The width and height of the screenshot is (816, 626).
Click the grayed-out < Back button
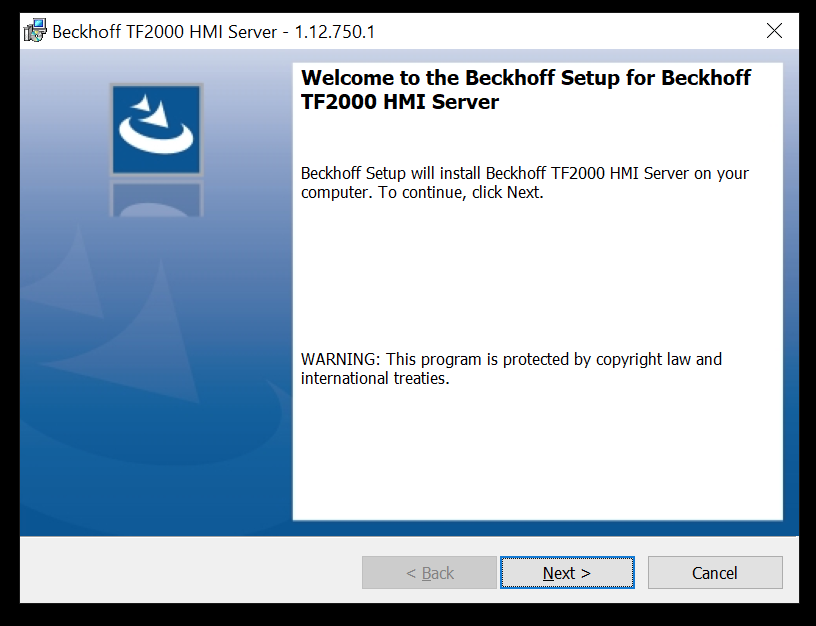click(429, 572)
